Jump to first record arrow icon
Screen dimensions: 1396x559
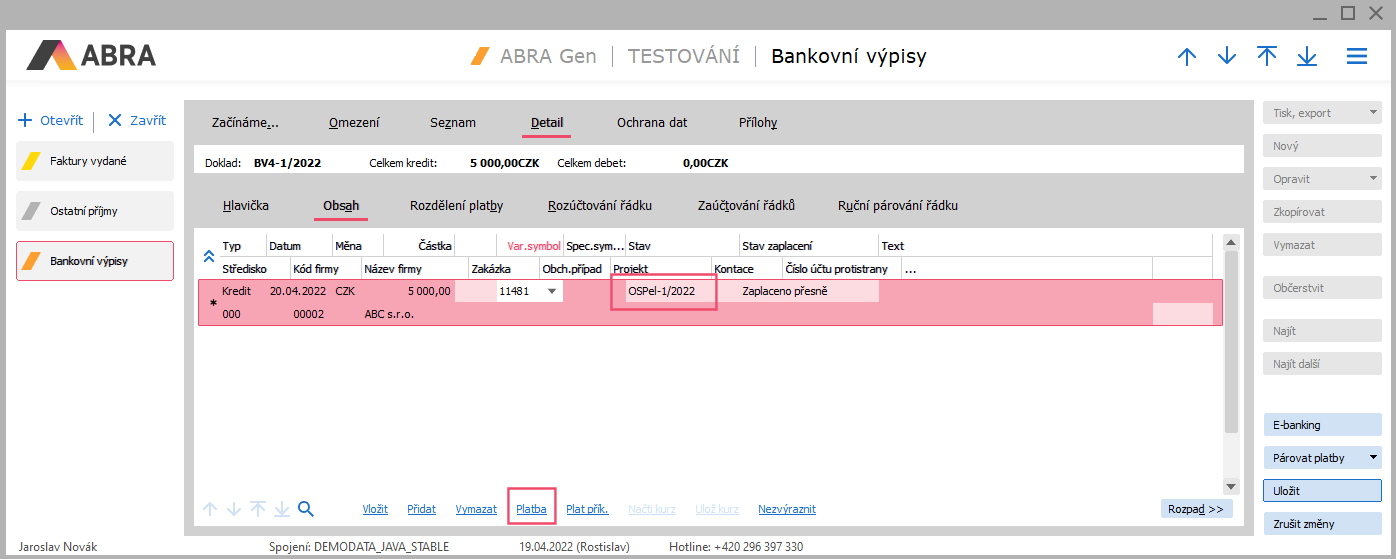[x=1267, y=57]
